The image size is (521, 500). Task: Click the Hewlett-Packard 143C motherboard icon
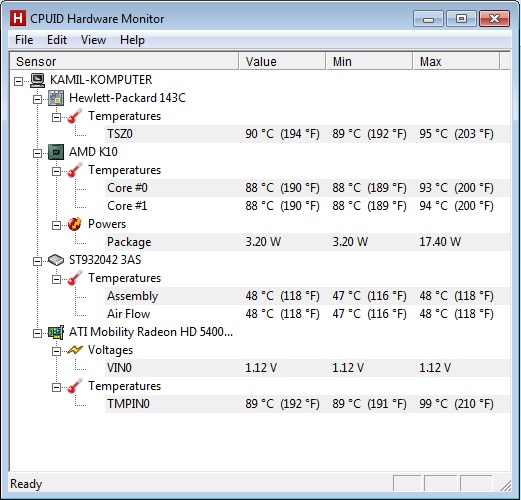pos(56,98)
